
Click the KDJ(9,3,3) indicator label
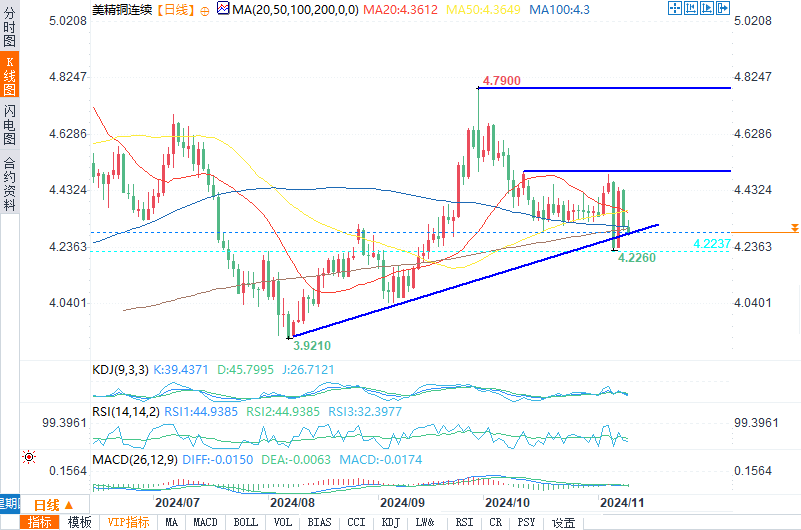coord(120,370)
